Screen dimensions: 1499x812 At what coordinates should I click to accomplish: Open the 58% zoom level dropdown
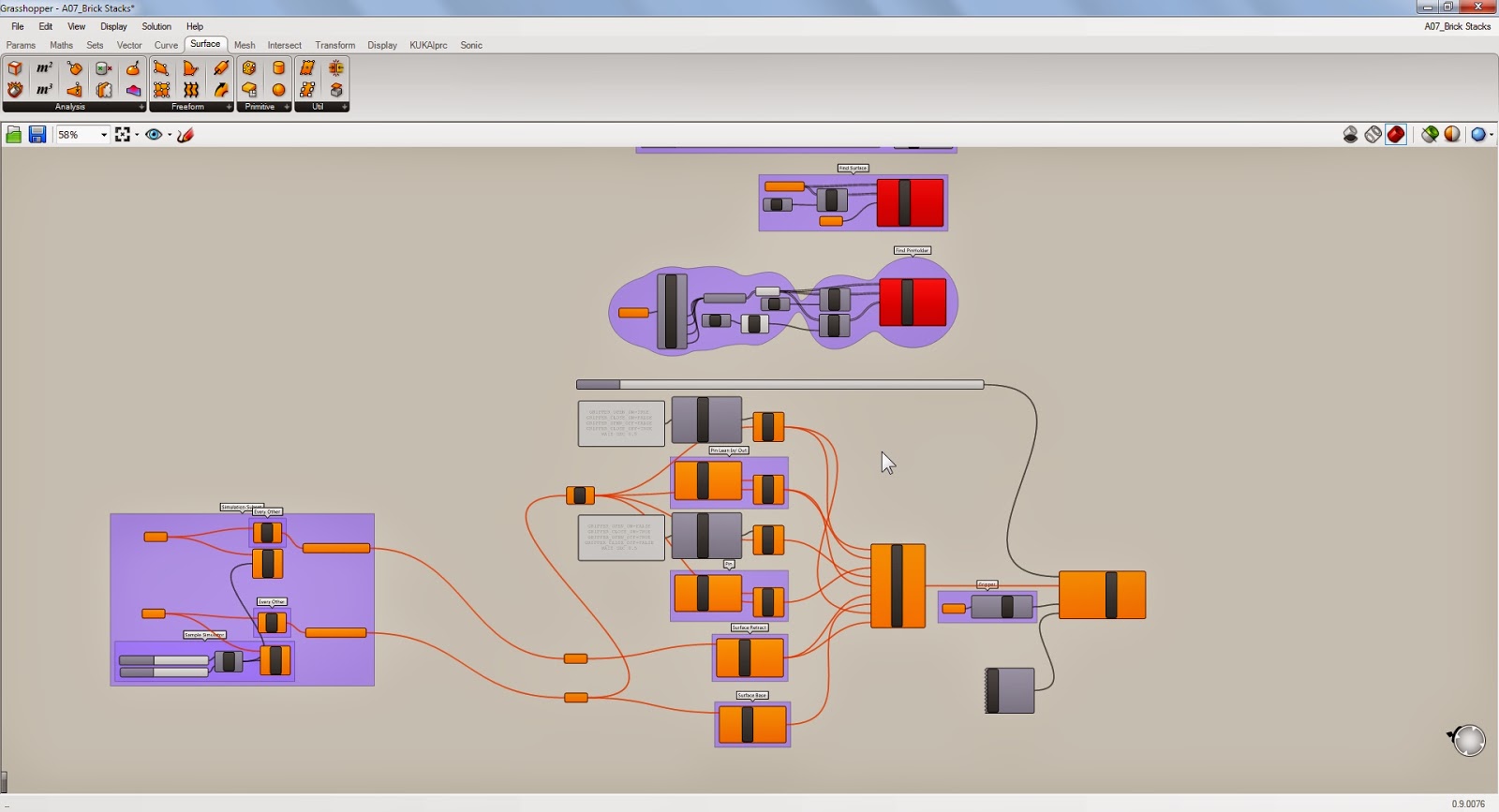[x=103, y=135]
